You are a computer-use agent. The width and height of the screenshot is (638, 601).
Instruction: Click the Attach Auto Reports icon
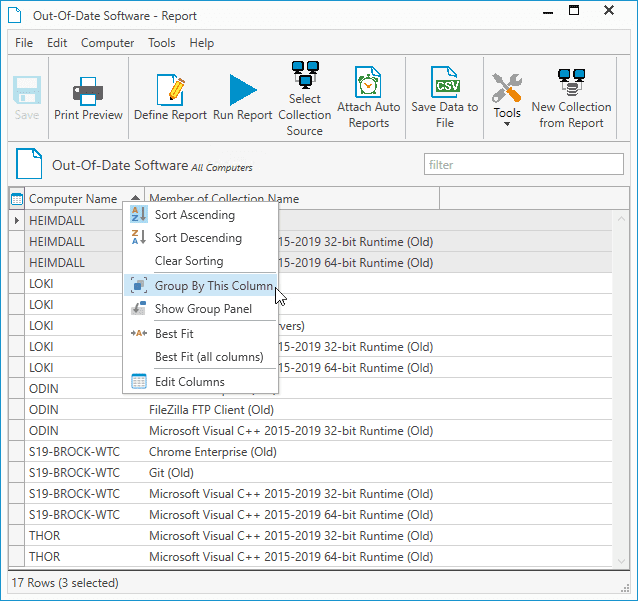tap(368, 82)
